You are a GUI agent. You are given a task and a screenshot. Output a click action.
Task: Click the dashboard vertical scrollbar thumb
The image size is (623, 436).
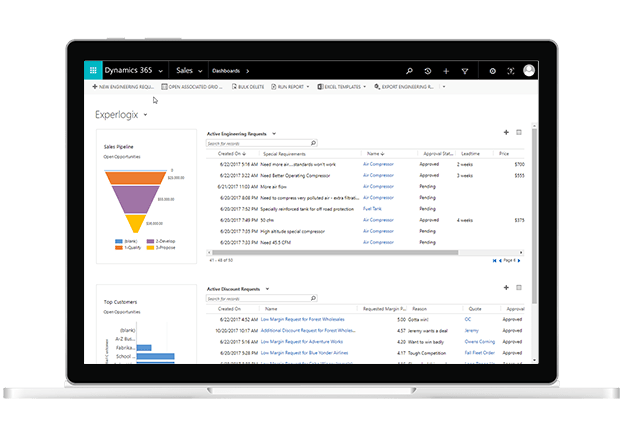[534, 216]
